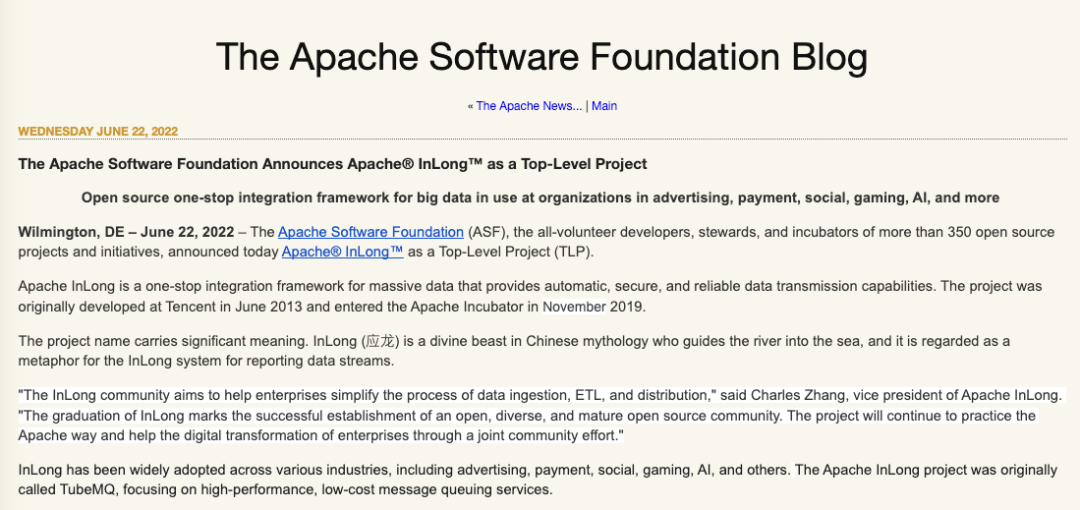
Task: Click the sentence starting 'The graduation of InLong marks'
Action: pyautogui.click(x=401, y=416)
